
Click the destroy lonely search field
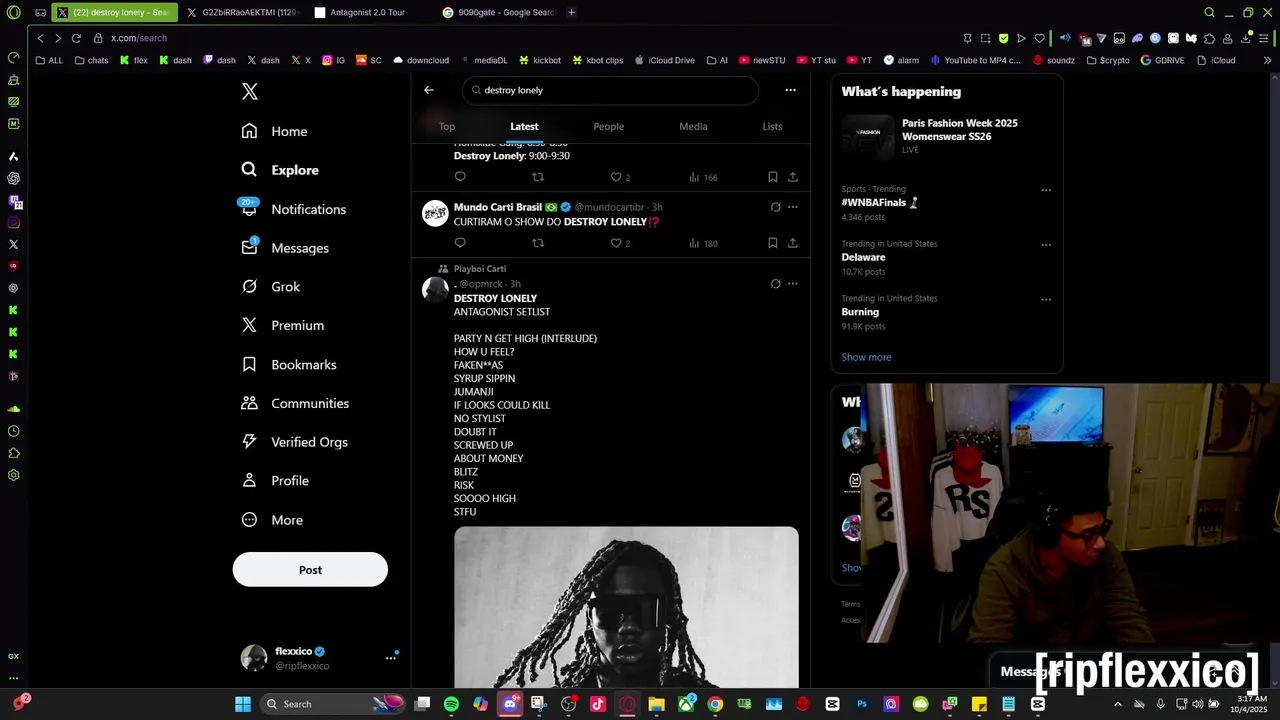pos(610,90)
